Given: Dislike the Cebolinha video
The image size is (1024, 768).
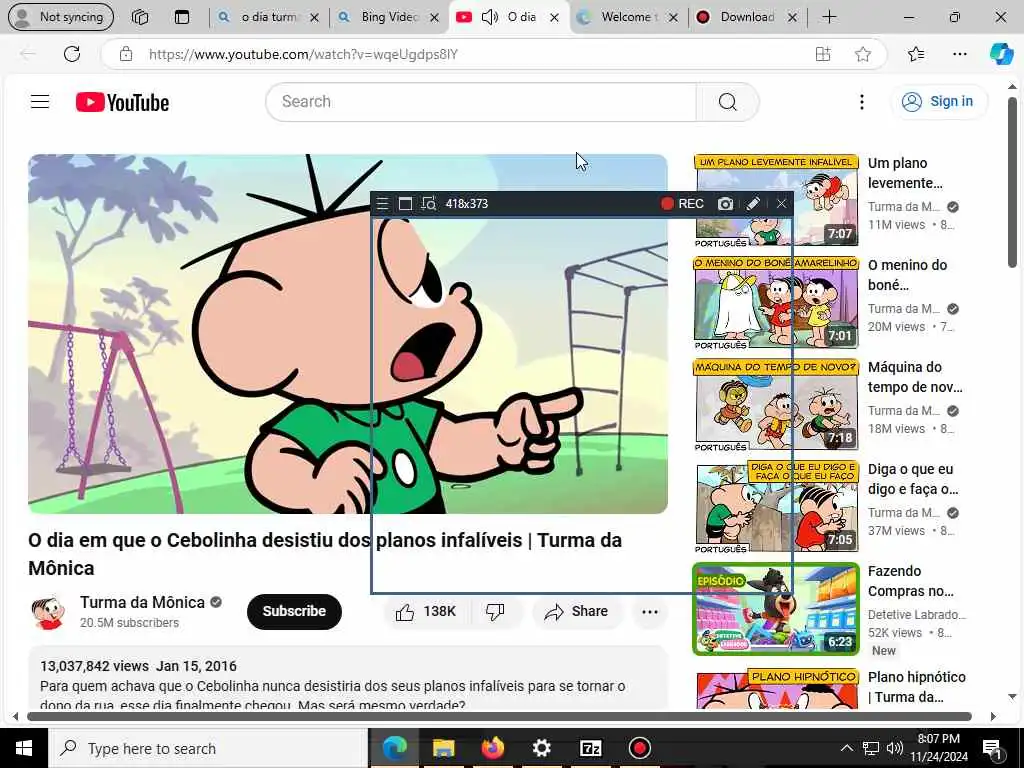Looking at the screenshot, I should pyautogui.click(x=495, y=612).
